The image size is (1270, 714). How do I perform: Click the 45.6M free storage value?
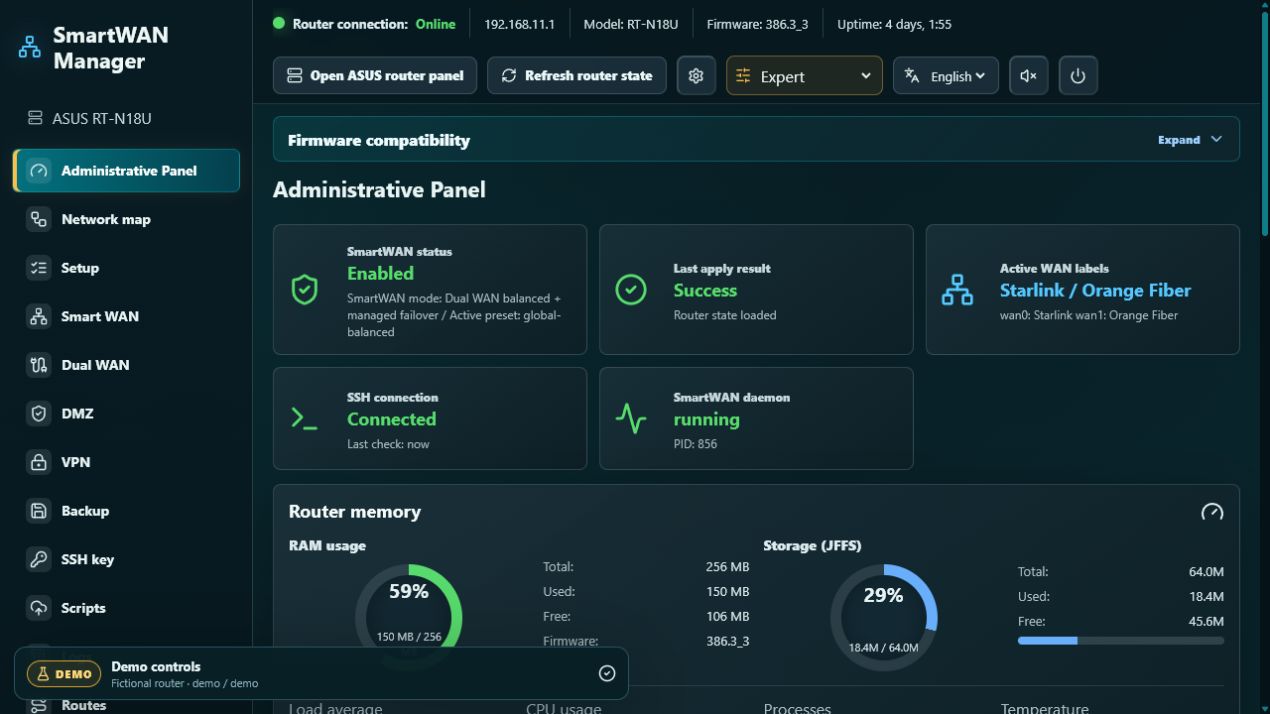[1206, 622]
